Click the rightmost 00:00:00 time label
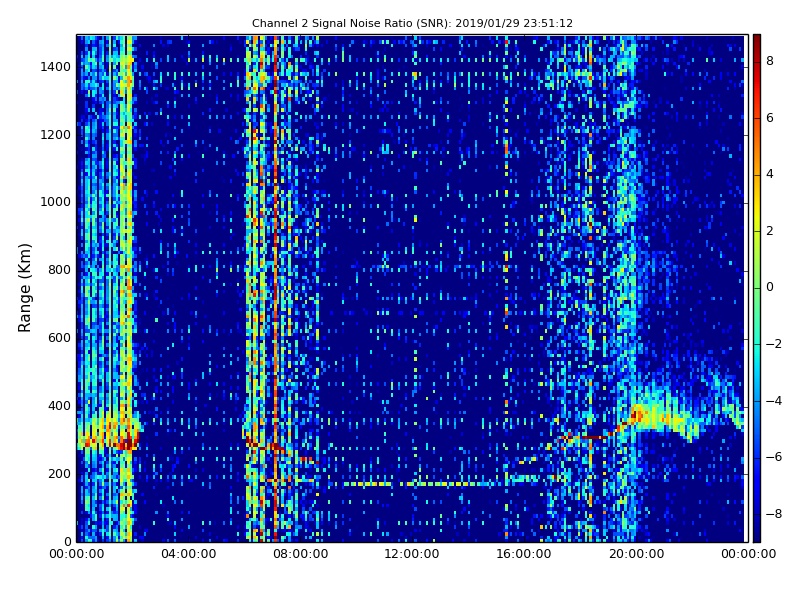The width and height of the screenshot is (800, 600). pos(748,554)
